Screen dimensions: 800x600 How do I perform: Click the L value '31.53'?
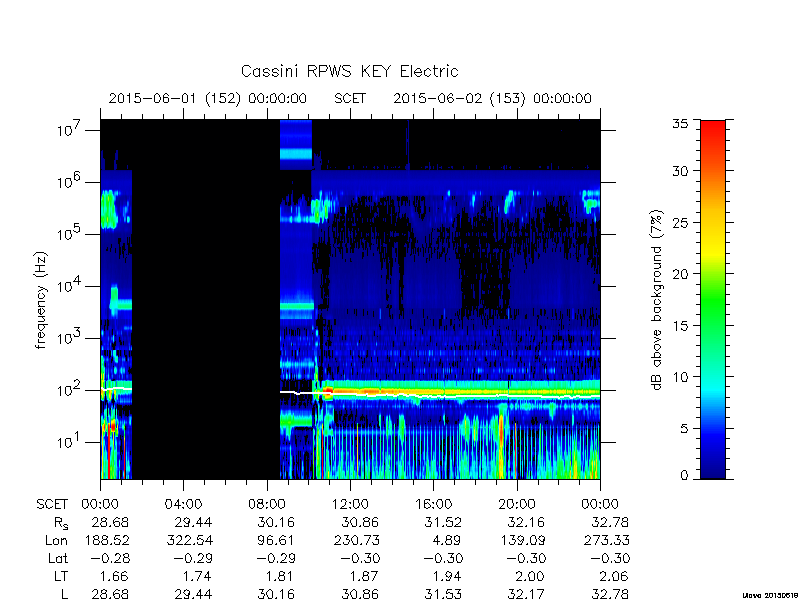tap(443, 594)
